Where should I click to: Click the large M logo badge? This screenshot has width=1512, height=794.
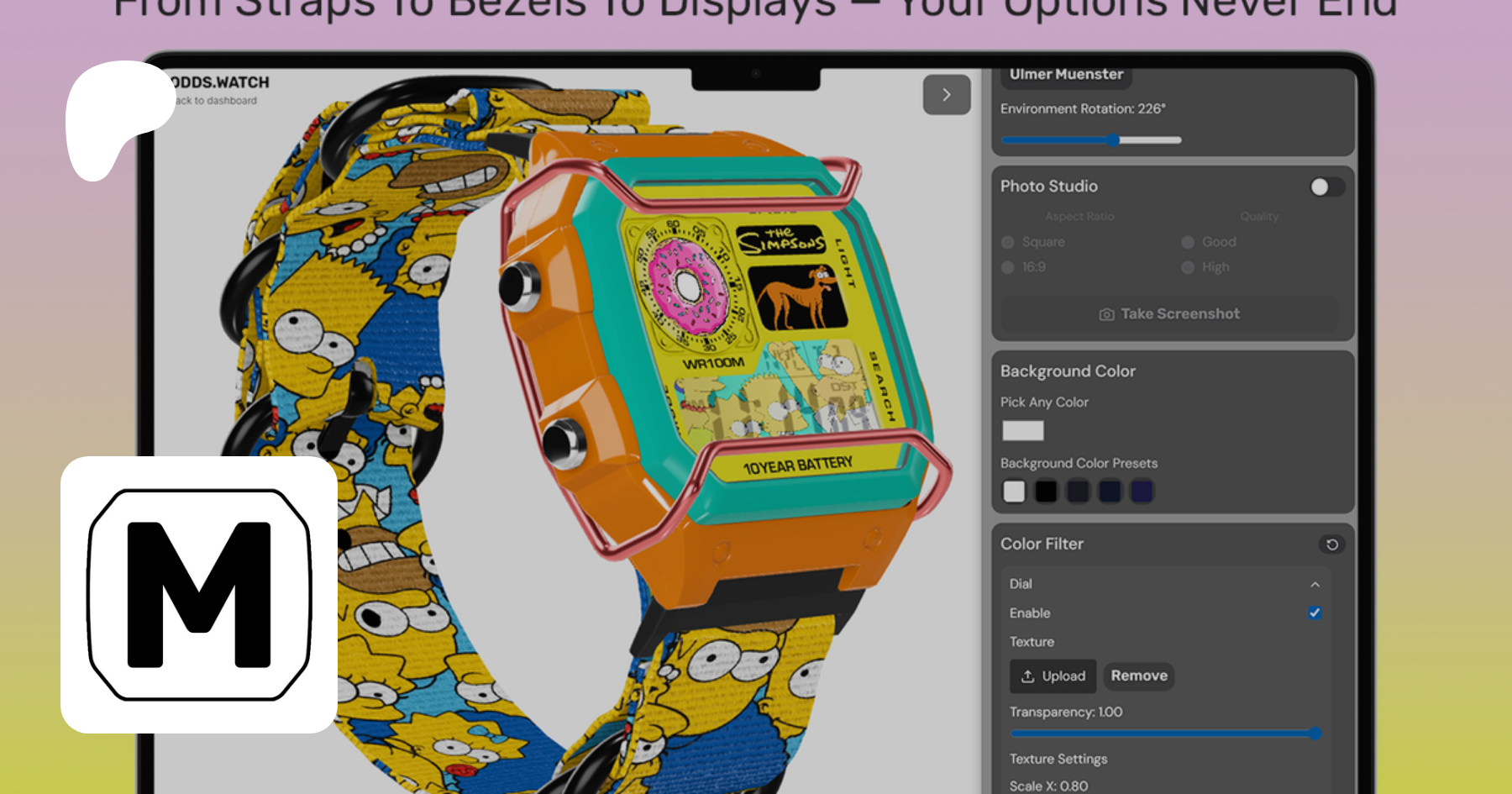199,595
